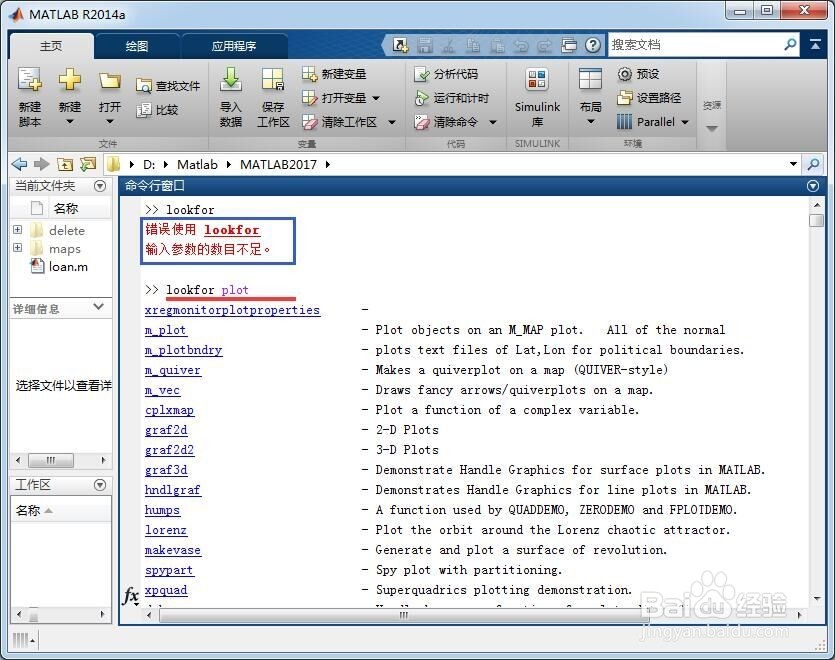
Task: Open the 布局 dropdown arrow
Action: click(590, 122)
